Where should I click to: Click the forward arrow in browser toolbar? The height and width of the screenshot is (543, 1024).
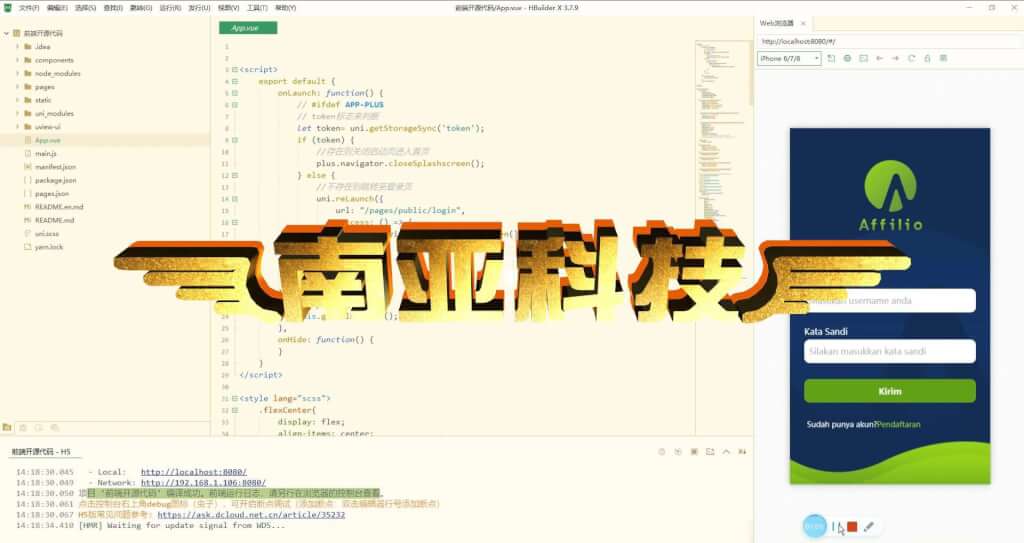point(895,58)
